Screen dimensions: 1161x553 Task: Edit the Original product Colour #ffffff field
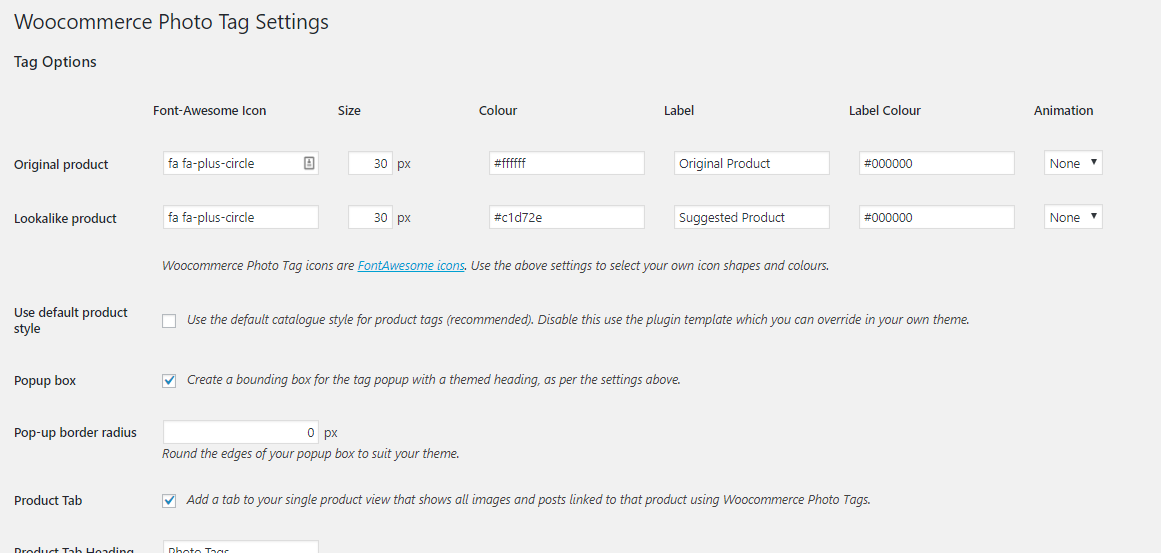pos(566,164)
